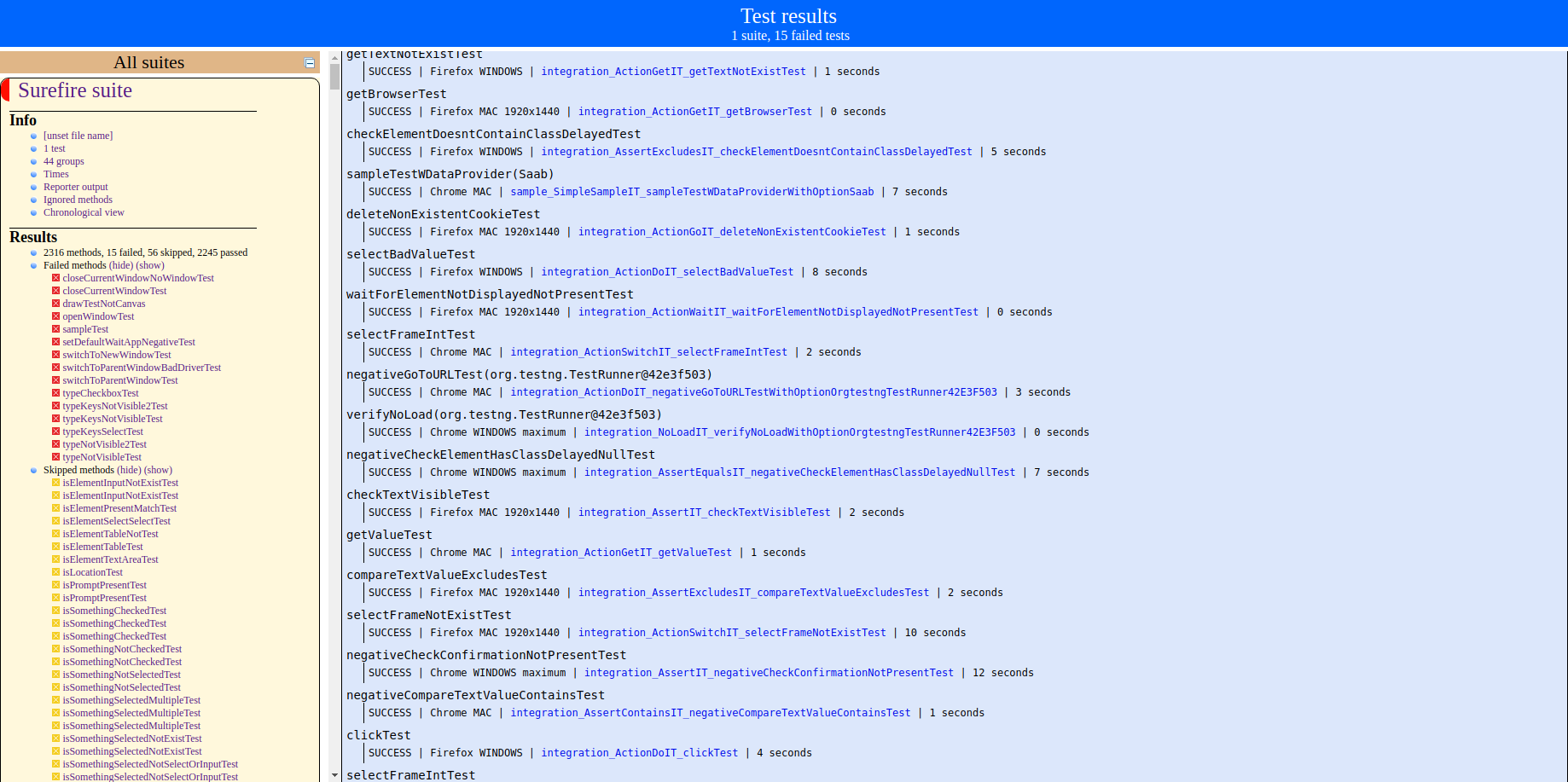Open the Surefire suite entry

pyautogui.click(x=75, y=90)
